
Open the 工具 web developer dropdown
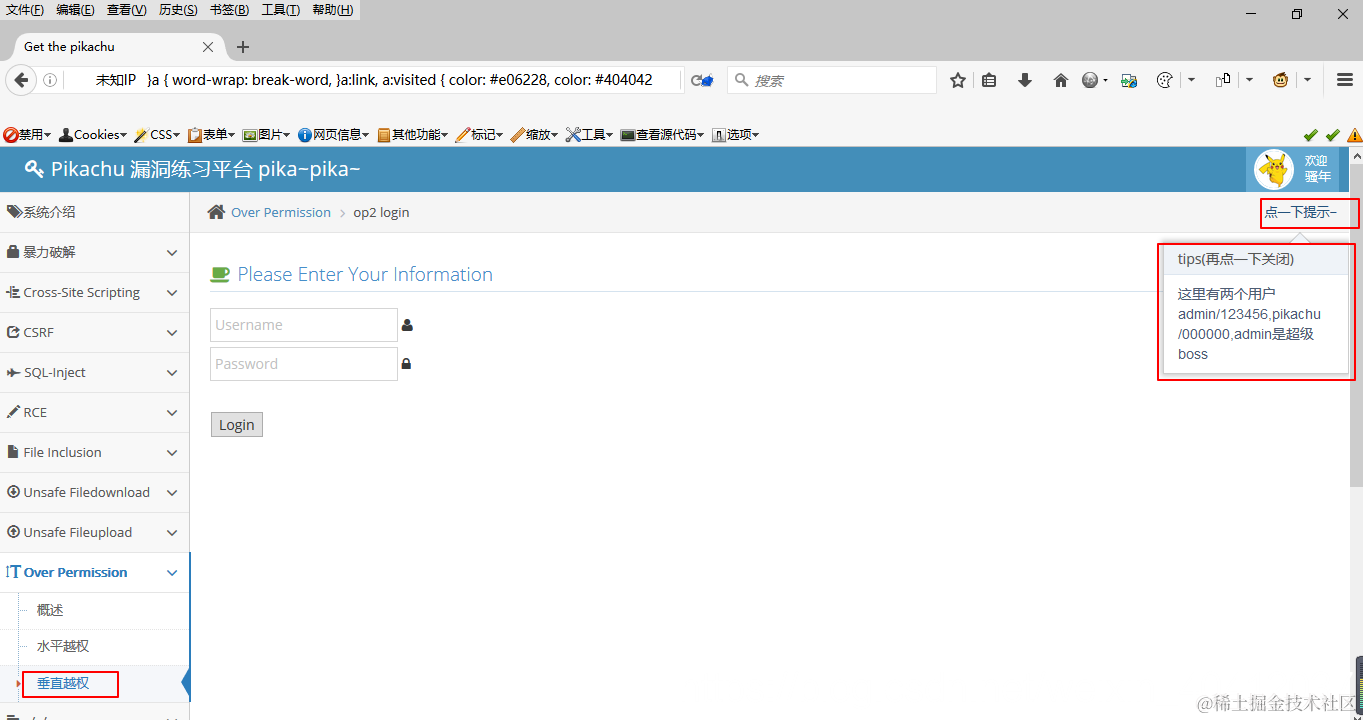coord(589,134)
